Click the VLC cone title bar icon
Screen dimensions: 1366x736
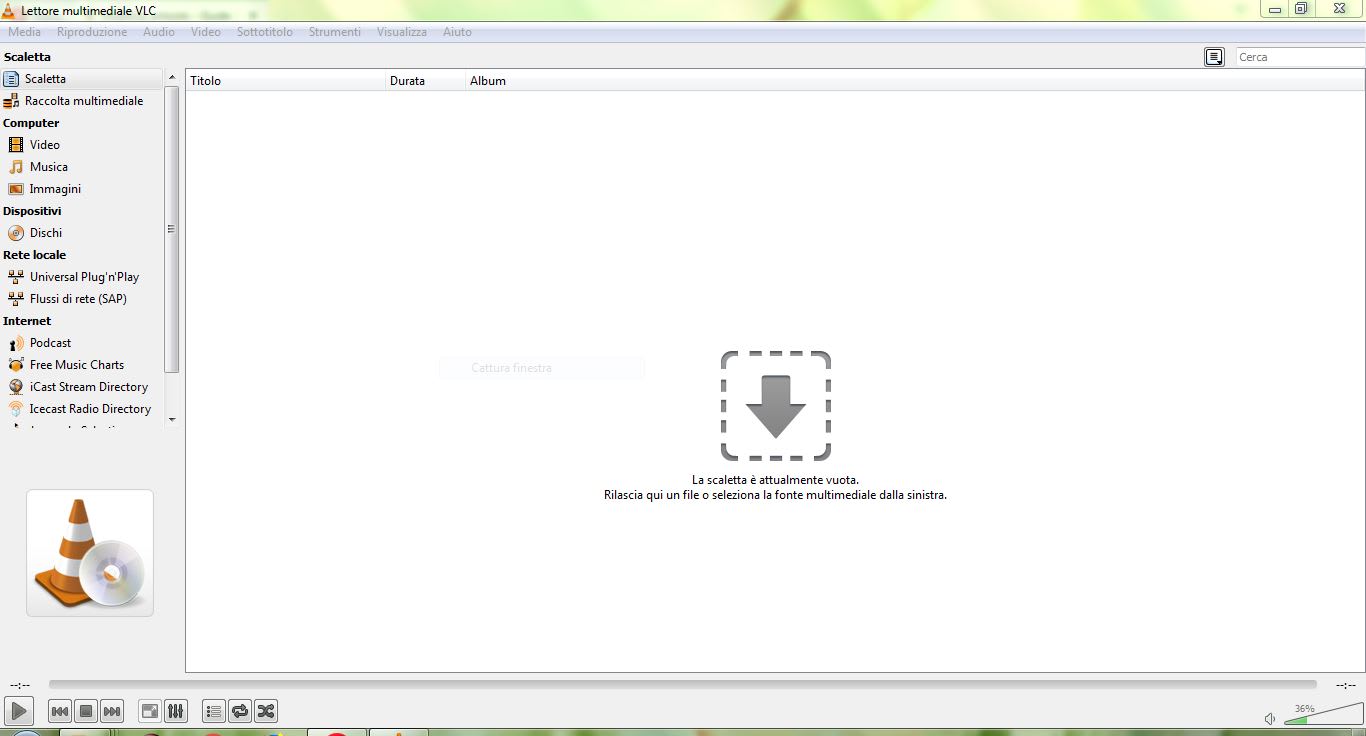(x=11, y=10)
